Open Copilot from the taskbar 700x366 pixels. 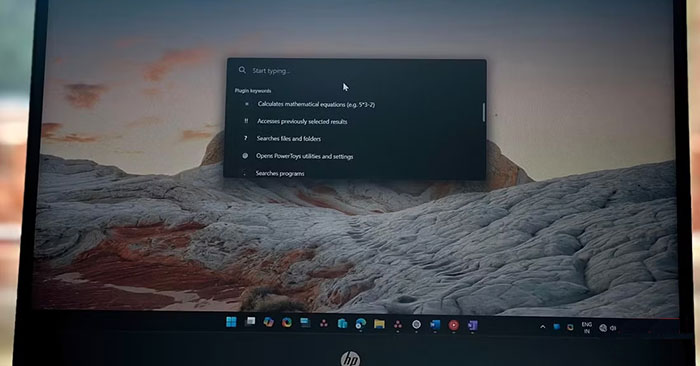[268, 322]
